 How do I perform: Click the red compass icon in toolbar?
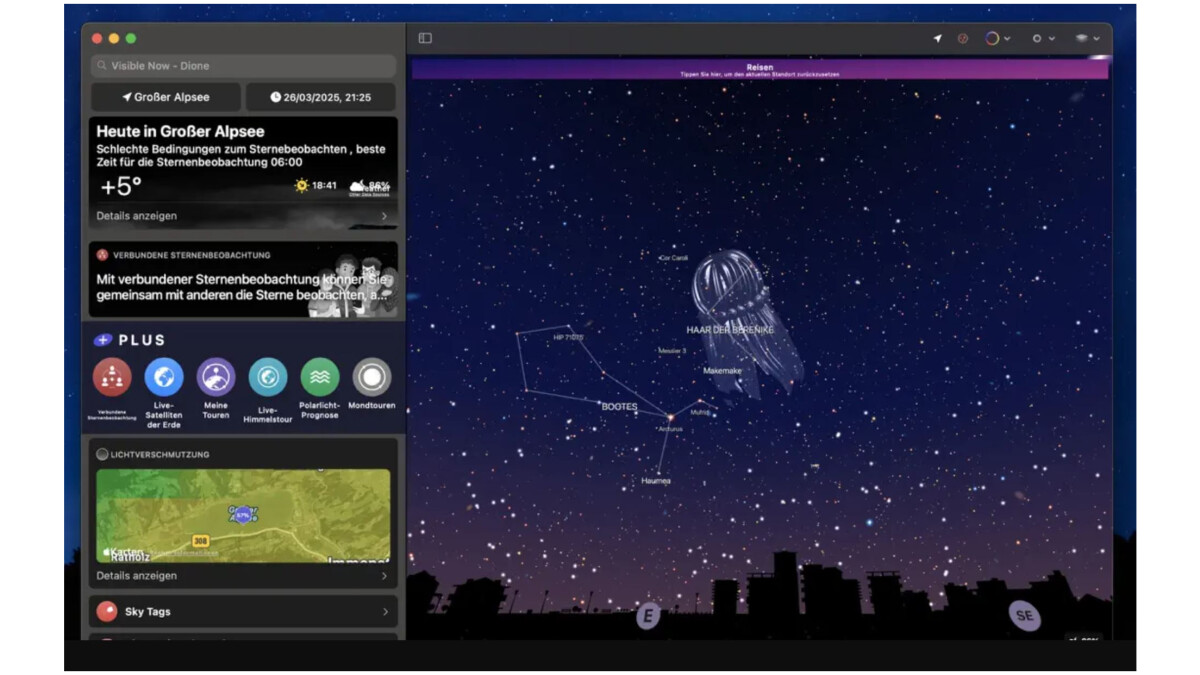pos(963,39)
